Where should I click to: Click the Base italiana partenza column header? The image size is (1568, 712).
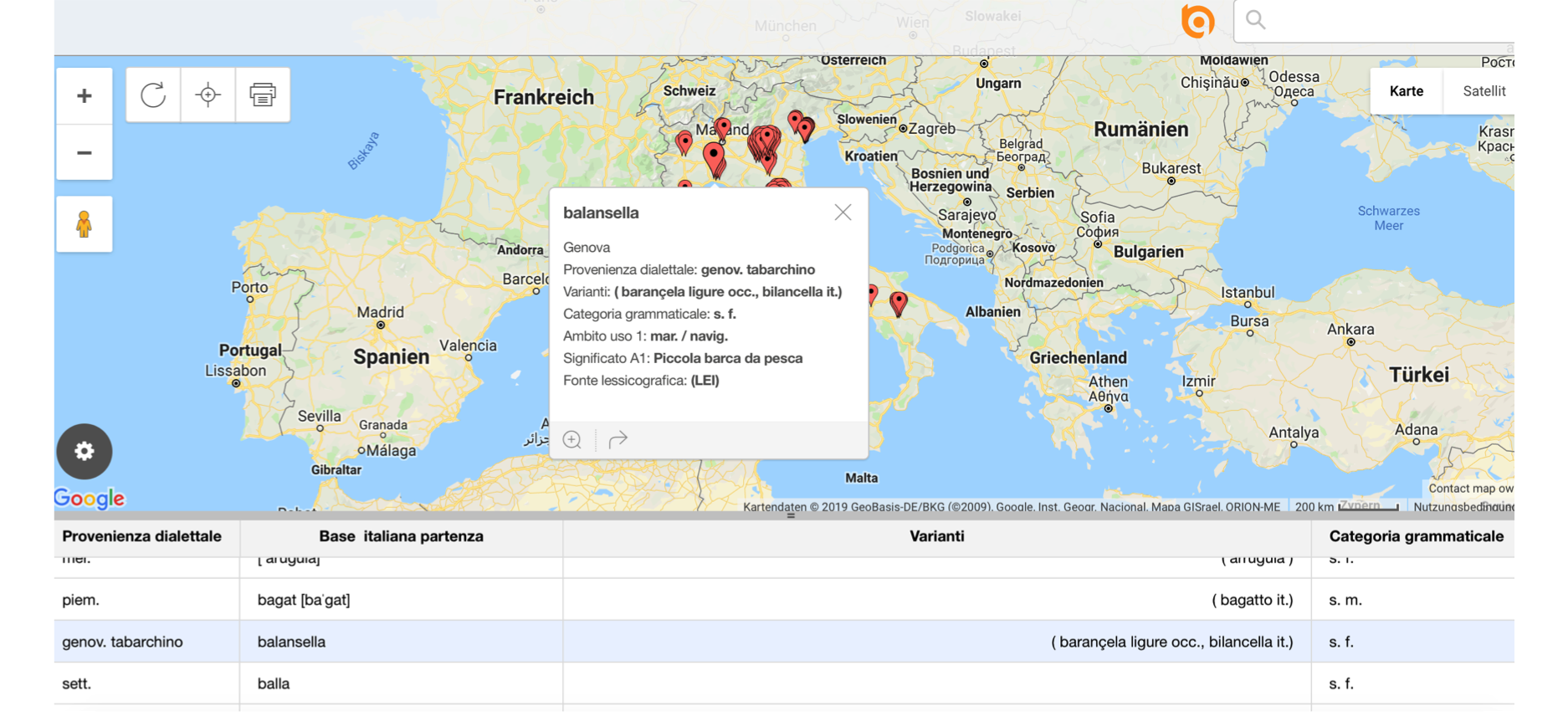[x=401, y=536]
